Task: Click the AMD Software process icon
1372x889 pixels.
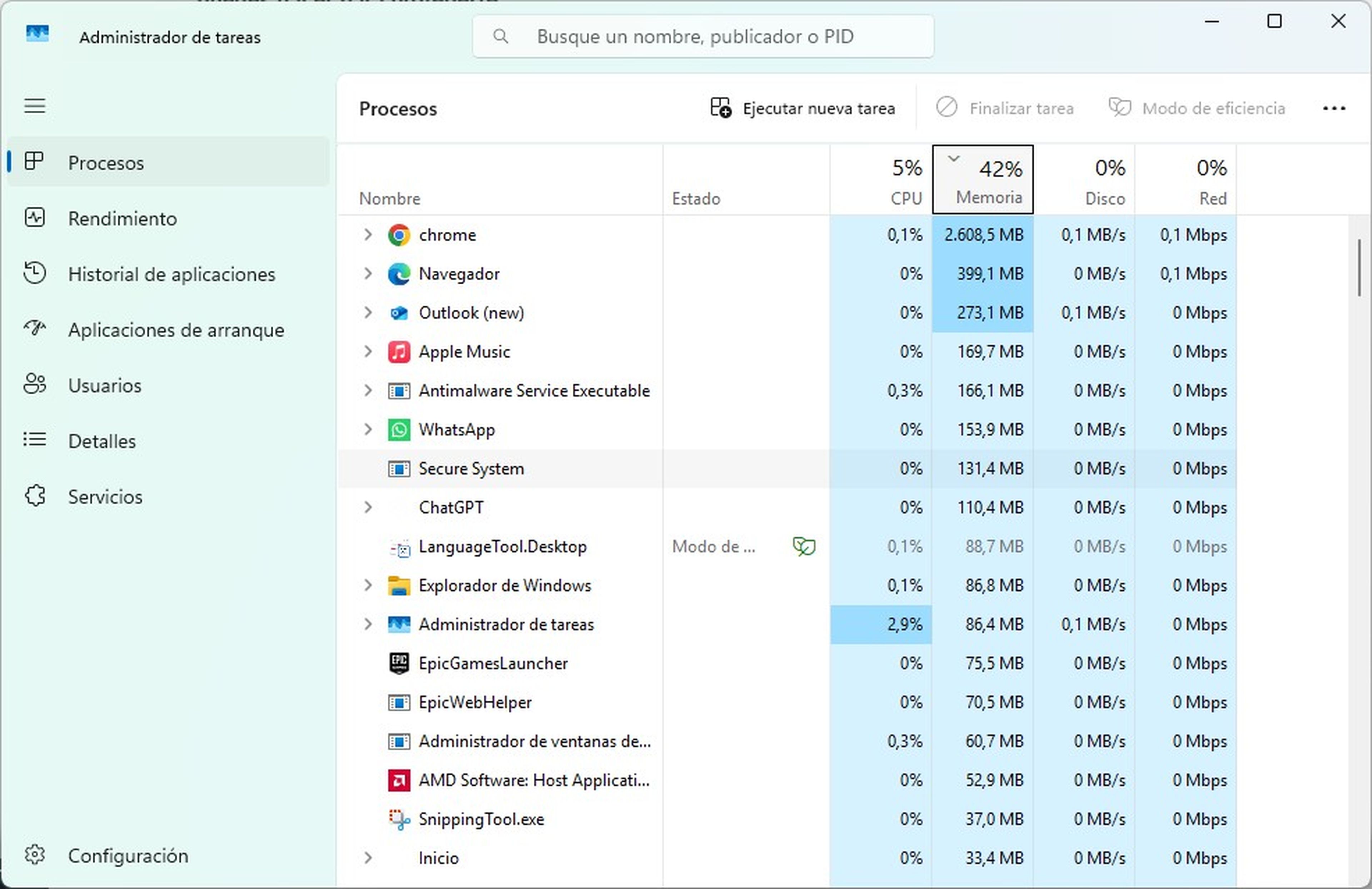Action: pyautogui.click(x=399, y=781)
